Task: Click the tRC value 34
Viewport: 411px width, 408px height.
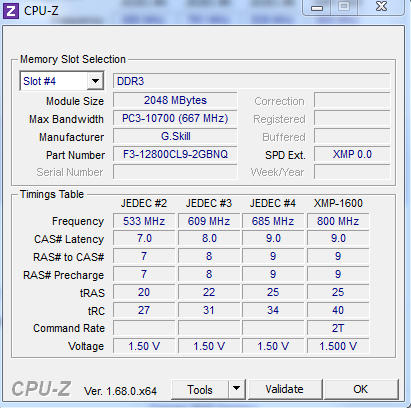Action: [x=273, y=310]
